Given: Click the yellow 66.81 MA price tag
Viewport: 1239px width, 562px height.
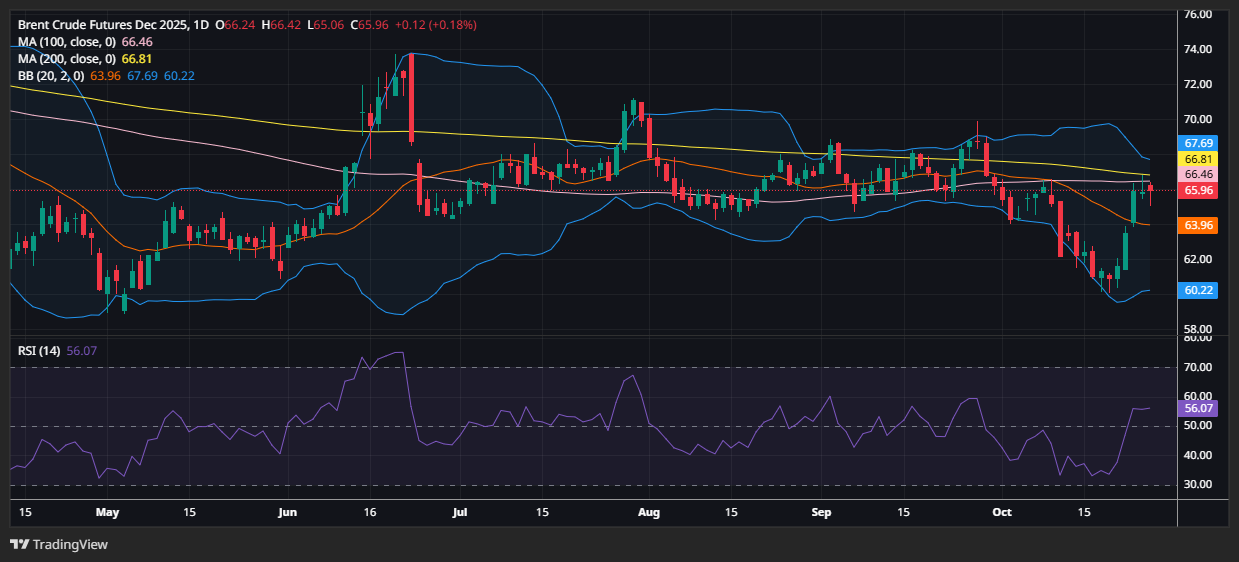Looking at the screenshot, I should tap(1198, 159).
